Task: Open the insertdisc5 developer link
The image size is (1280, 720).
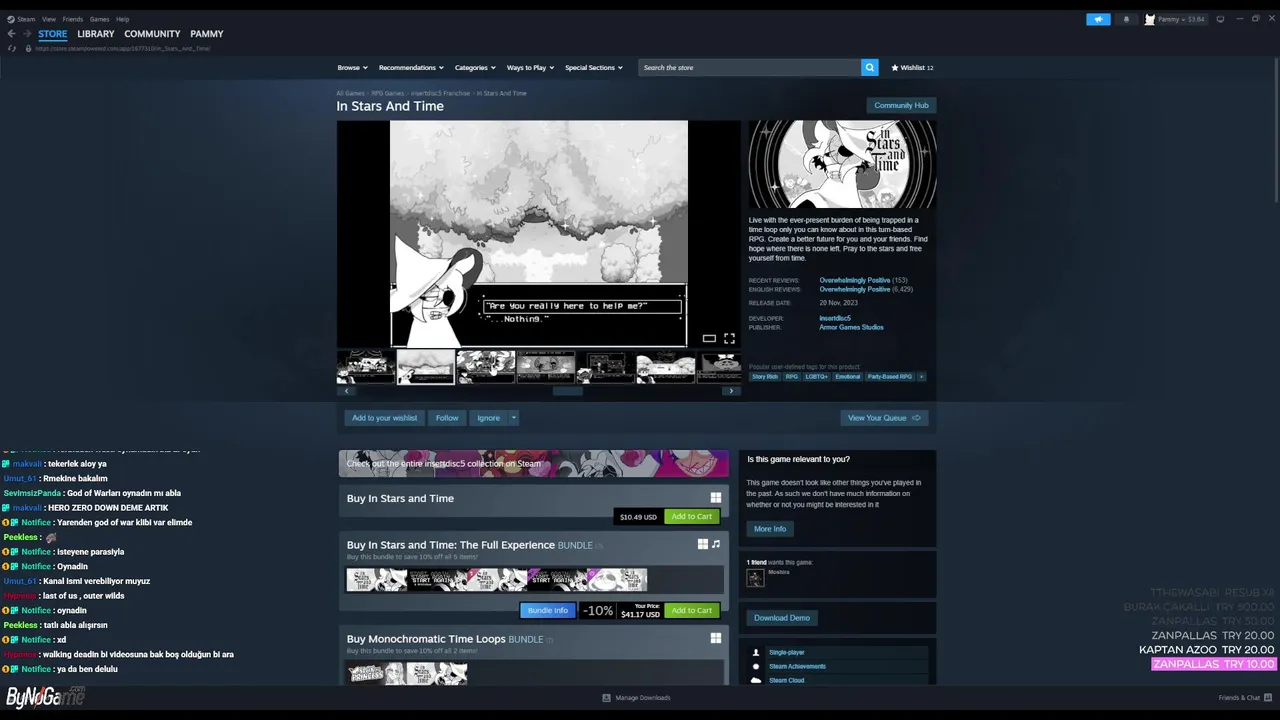Action: [x=835, y=318]
